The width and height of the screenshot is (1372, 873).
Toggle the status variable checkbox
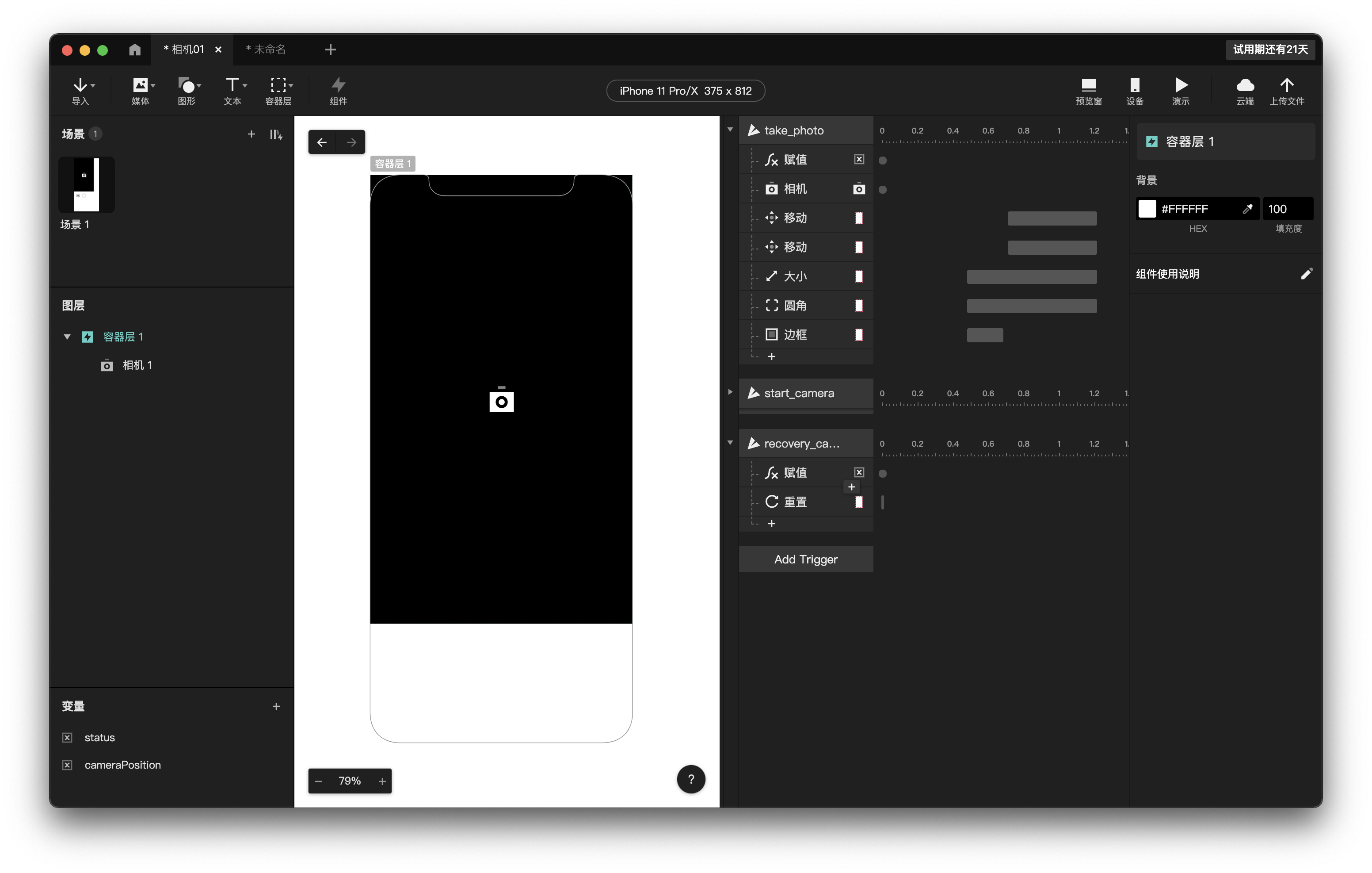(67, 737)
